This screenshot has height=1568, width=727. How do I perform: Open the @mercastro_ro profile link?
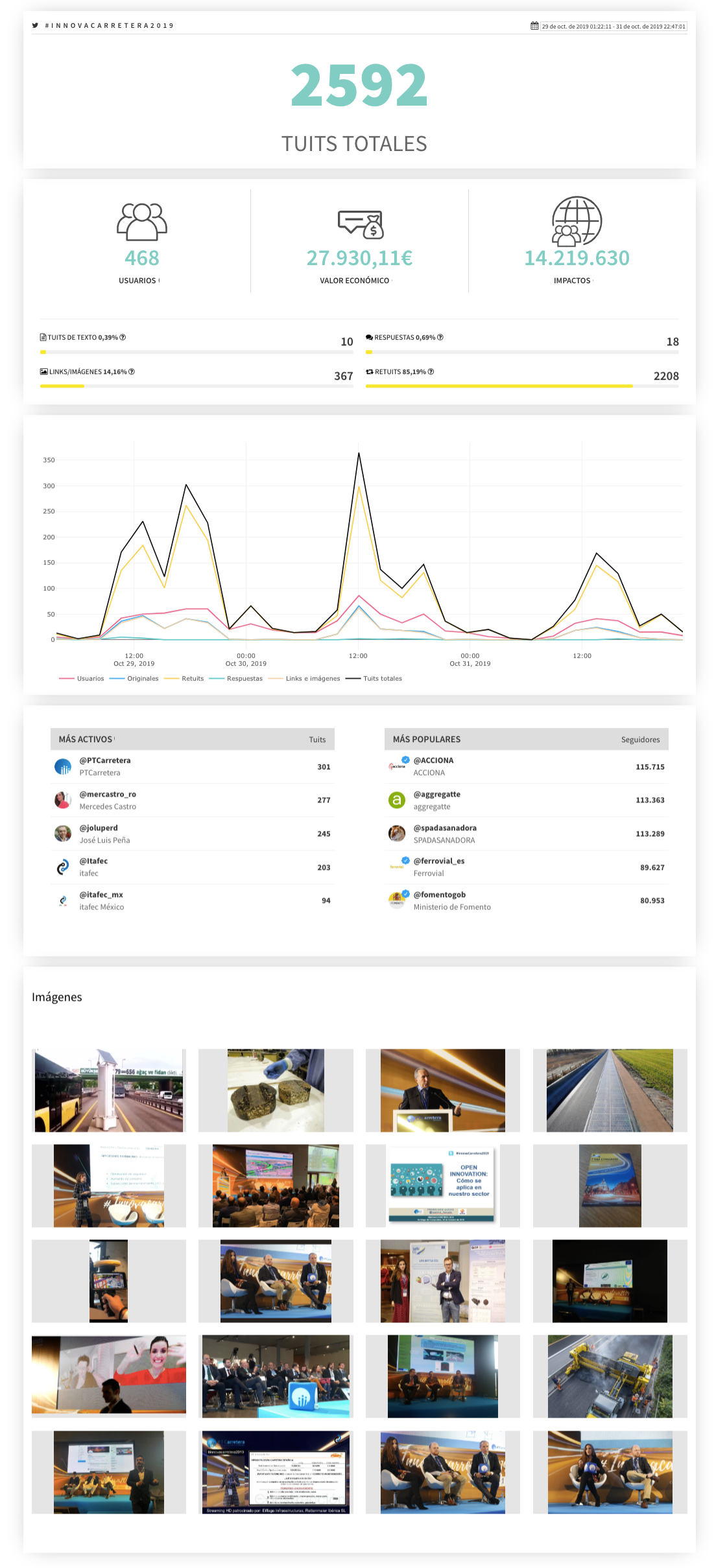(x=108, y=794)
